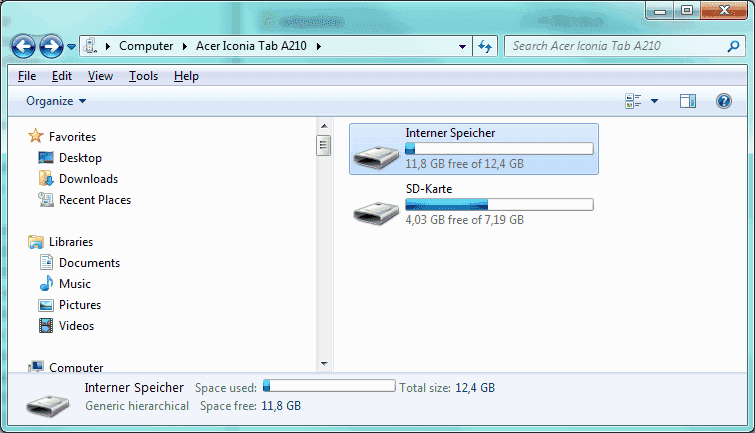Click the Recent Places icon
Screen dimensions: 755x433
(46, 199)
